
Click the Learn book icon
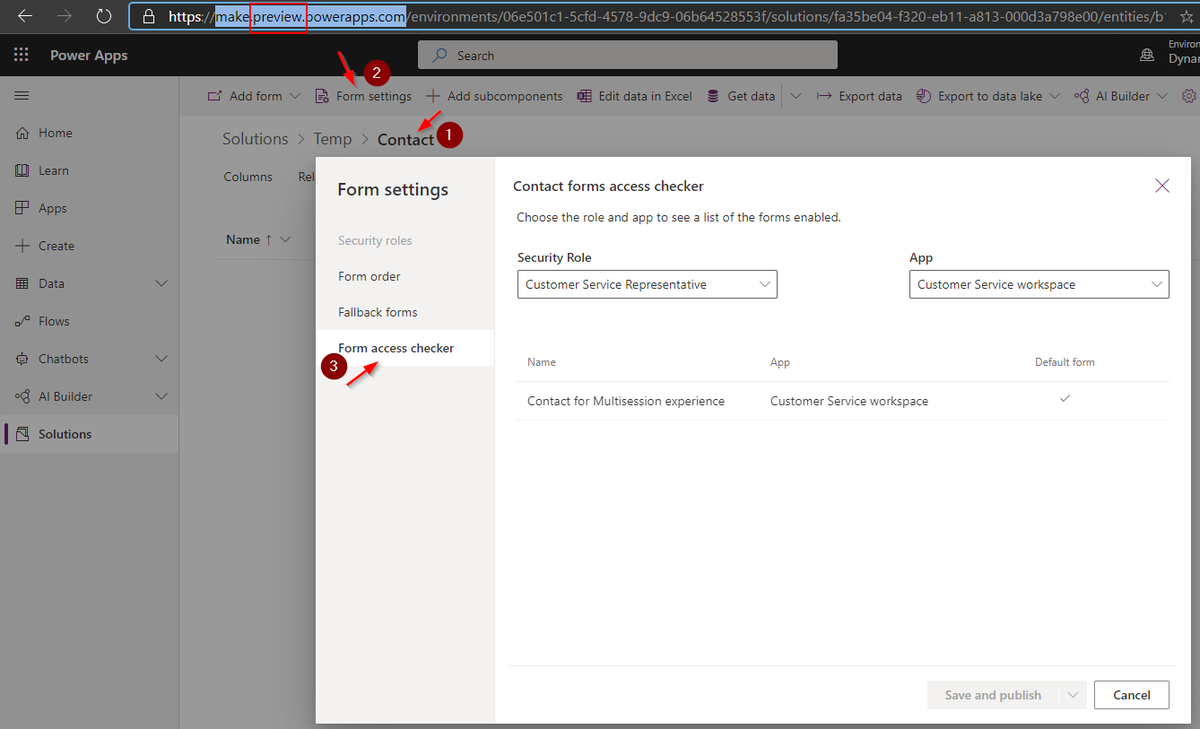[x=22, y=171]
